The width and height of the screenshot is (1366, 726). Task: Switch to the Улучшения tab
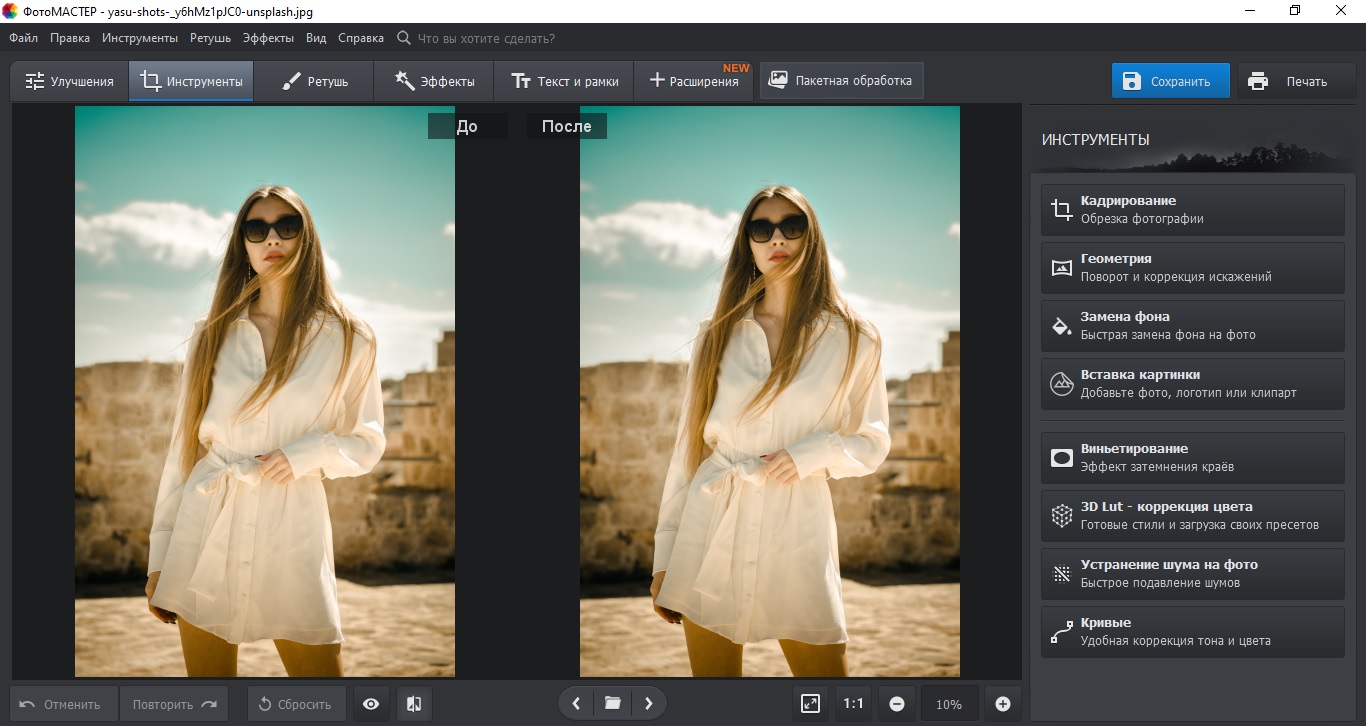(69, 81)
